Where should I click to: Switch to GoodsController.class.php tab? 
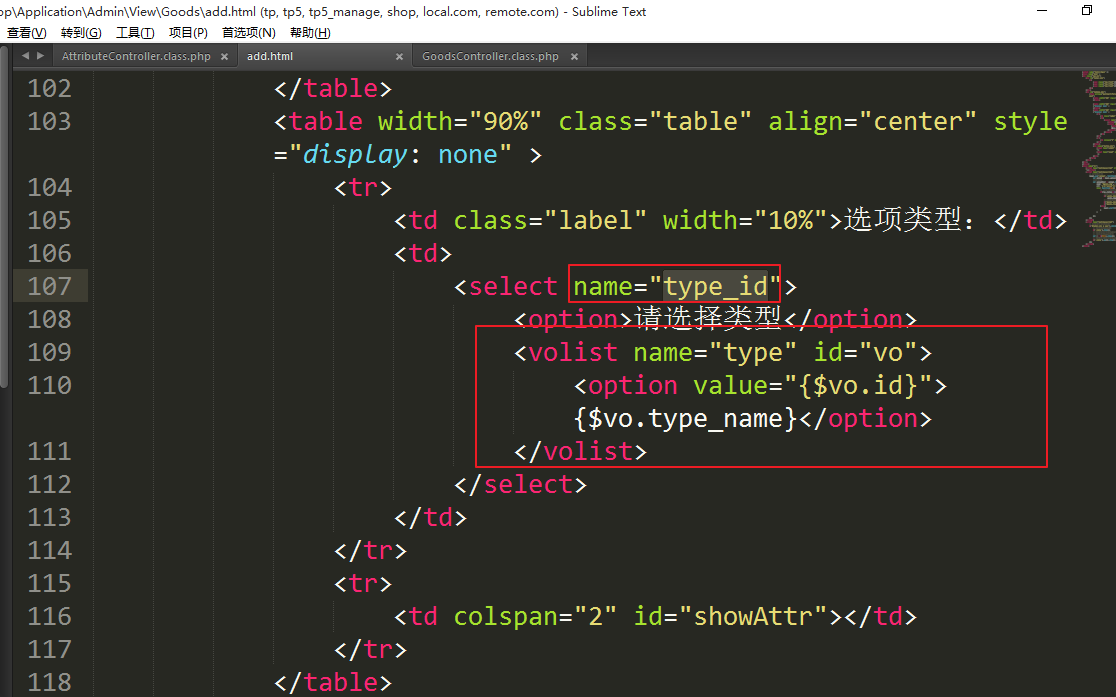point(490,57)
